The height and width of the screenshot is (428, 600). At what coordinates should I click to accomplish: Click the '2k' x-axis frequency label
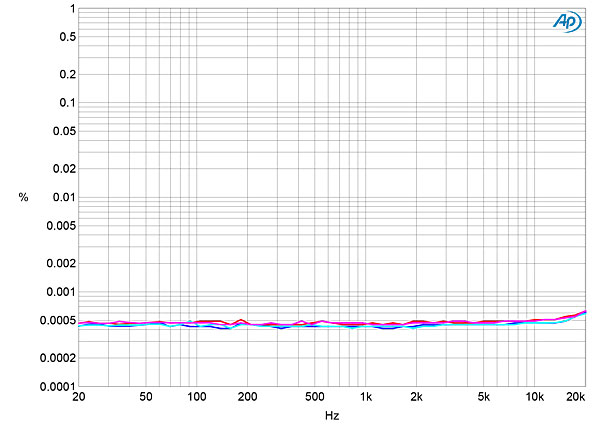coord(416,397)
